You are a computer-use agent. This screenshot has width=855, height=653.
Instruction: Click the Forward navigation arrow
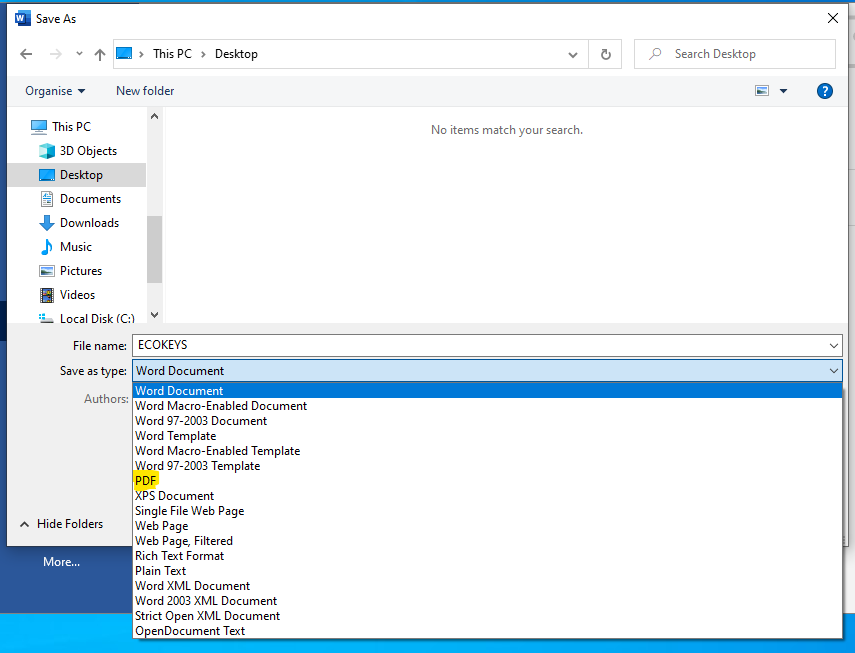click(x=56, y=54)
